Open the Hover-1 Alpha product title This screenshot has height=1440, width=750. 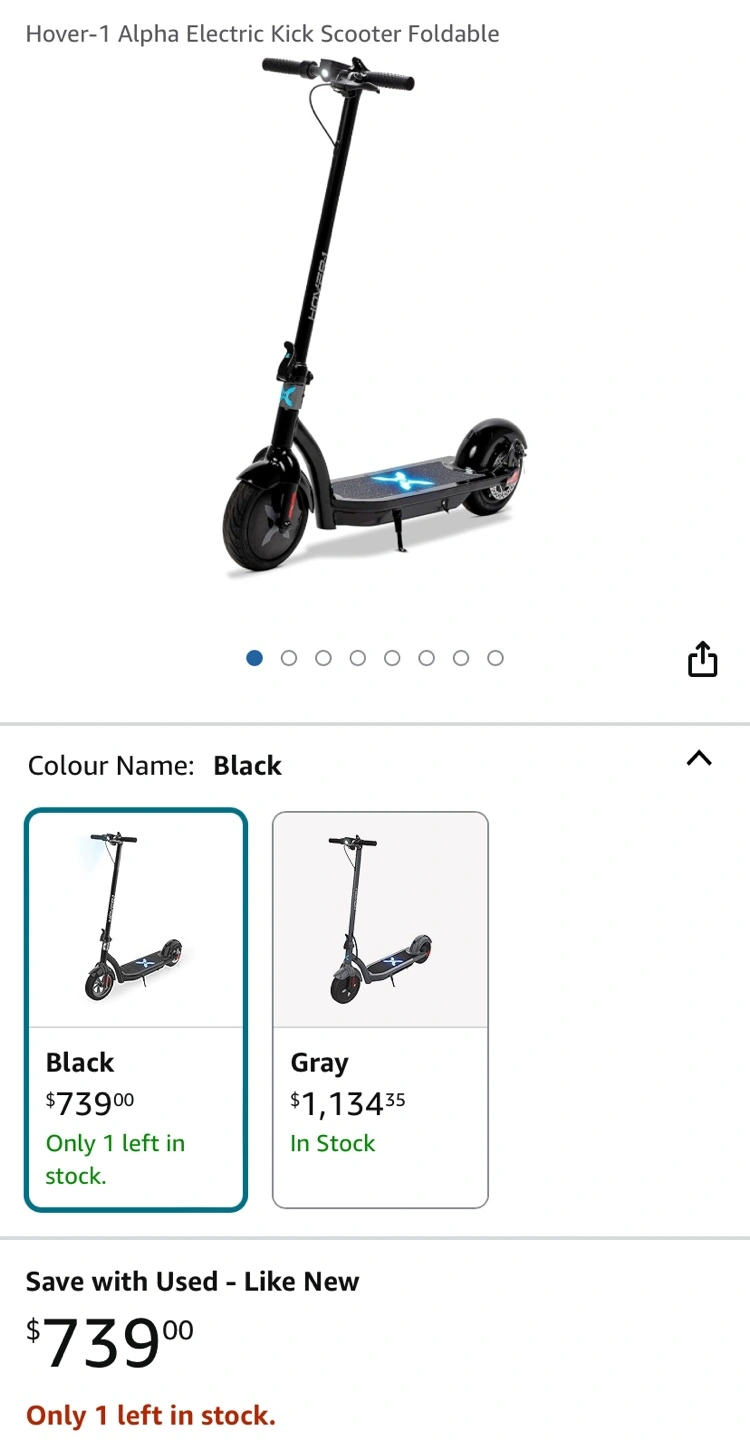[x=262, y=33]
